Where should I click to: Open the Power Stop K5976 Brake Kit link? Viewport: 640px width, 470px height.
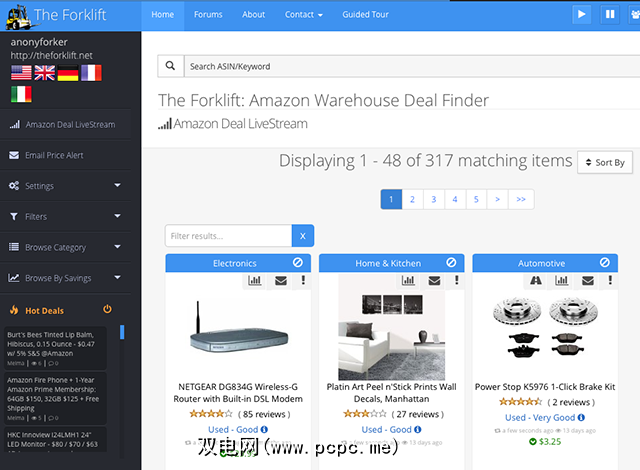click(x=545, y=387)
